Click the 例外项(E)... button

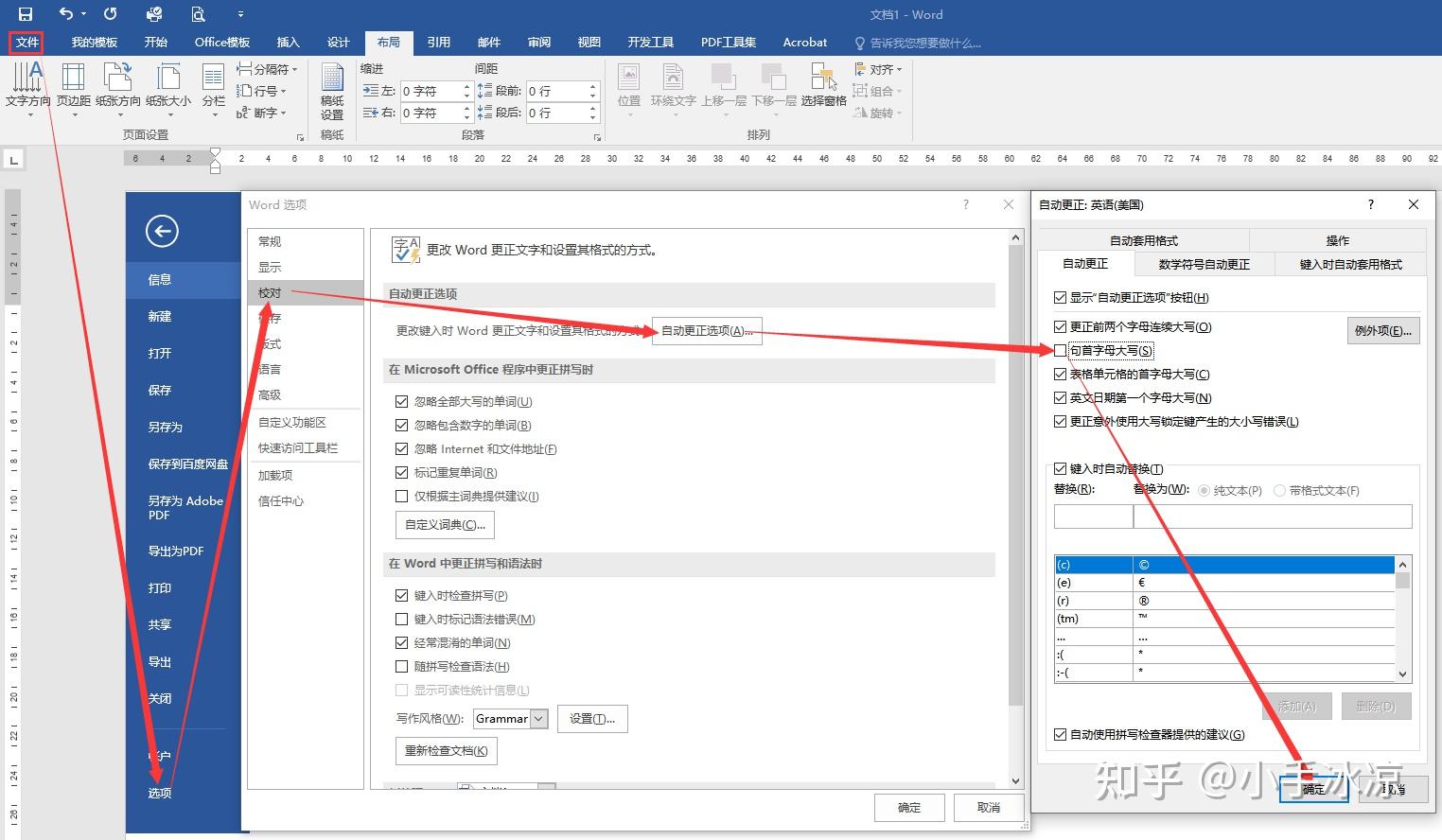point(1382,330)
